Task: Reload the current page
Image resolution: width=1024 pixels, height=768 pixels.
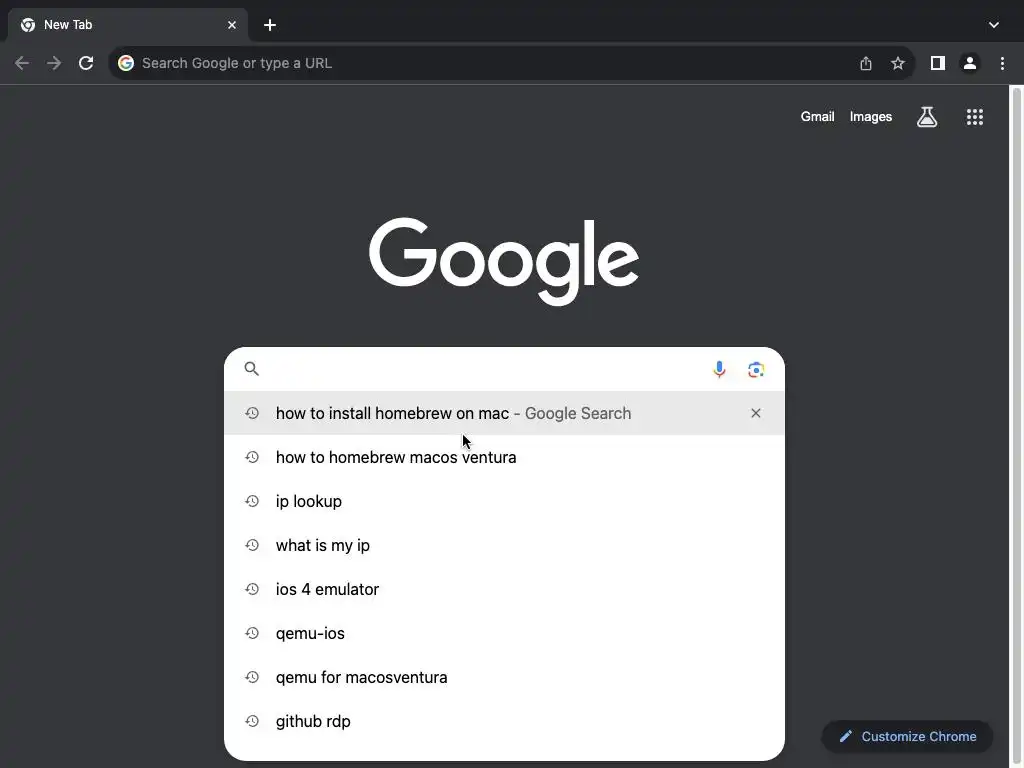Action: [x=86, y=63]
